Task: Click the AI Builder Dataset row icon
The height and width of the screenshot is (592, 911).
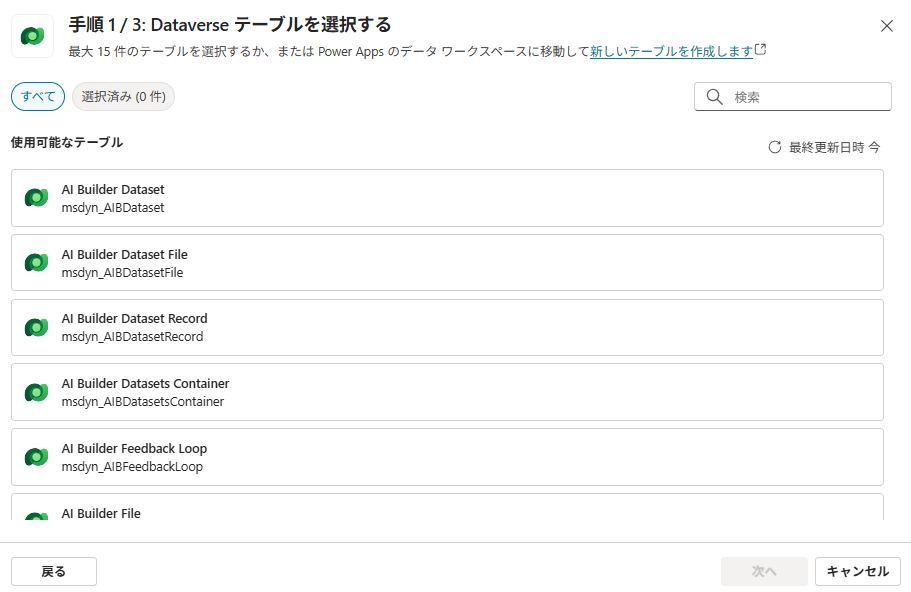Action: point(36,198)
